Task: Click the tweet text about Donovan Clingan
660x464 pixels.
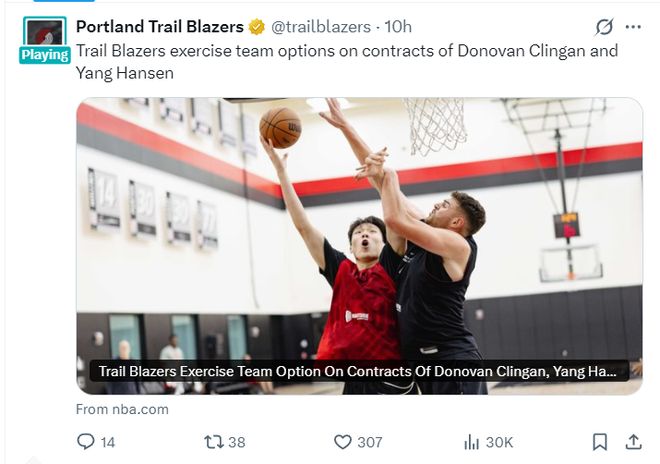Action: tap(347, 62)
